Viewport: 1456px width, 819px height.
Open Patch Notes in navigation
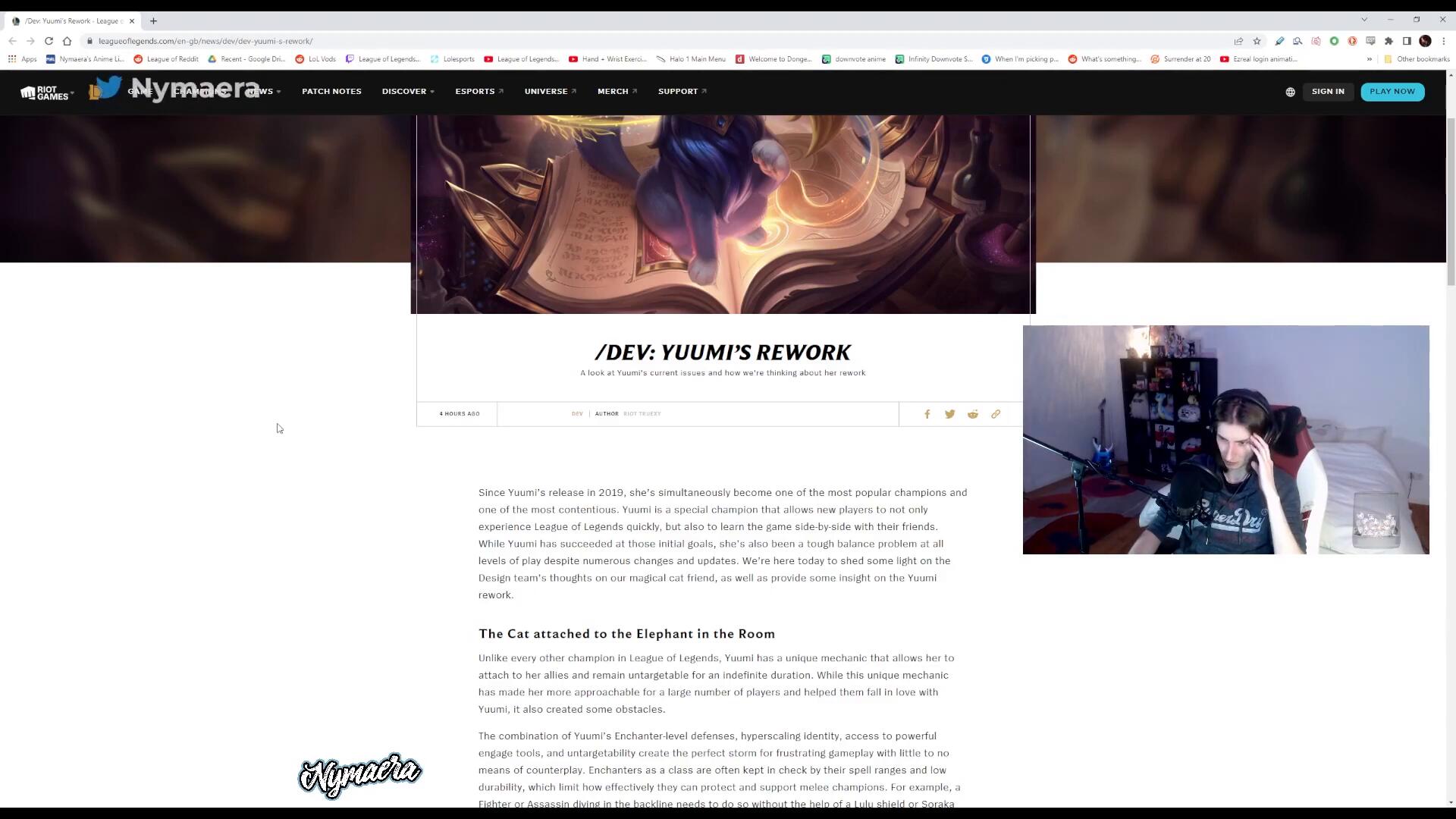[x=331, y=92]
